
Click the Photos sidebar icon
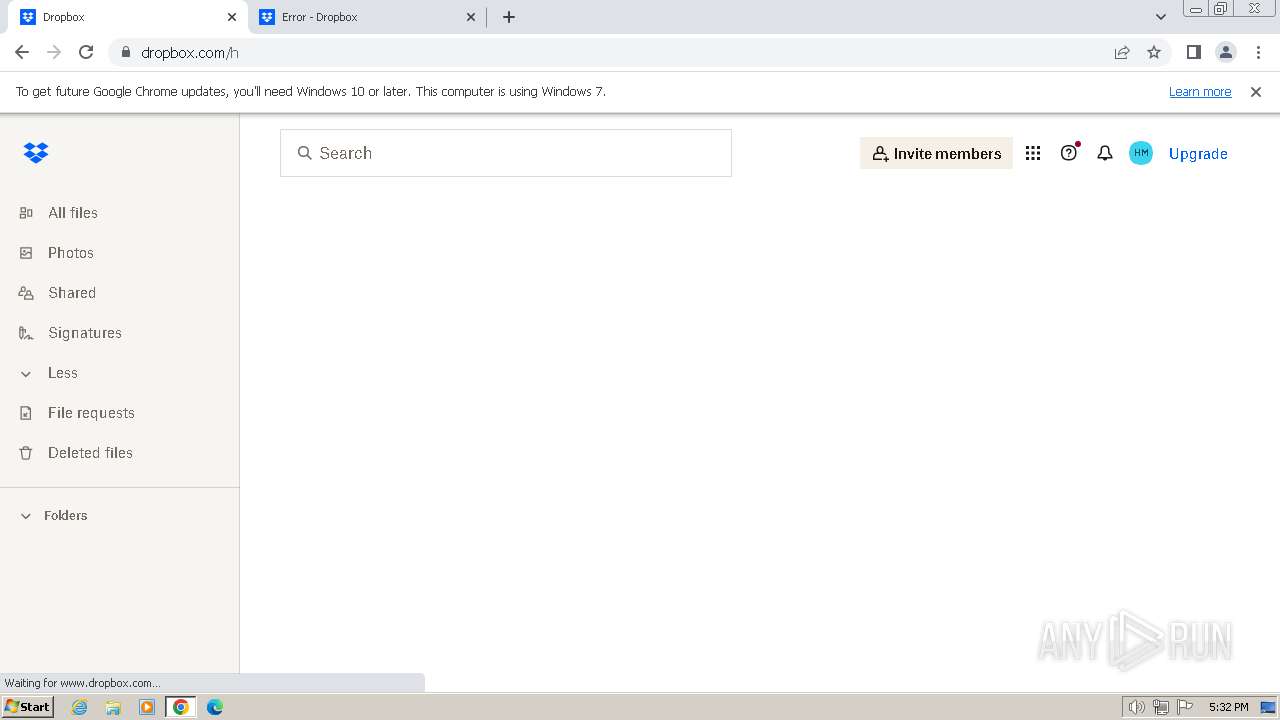click(26, 253)
